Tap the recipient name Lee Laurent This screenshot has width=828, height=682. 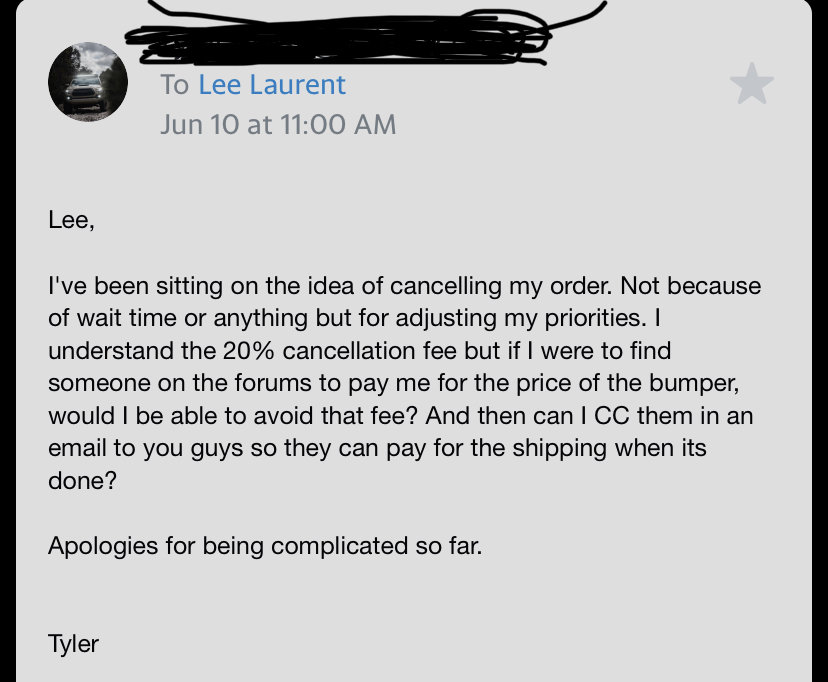click(272, 84)
